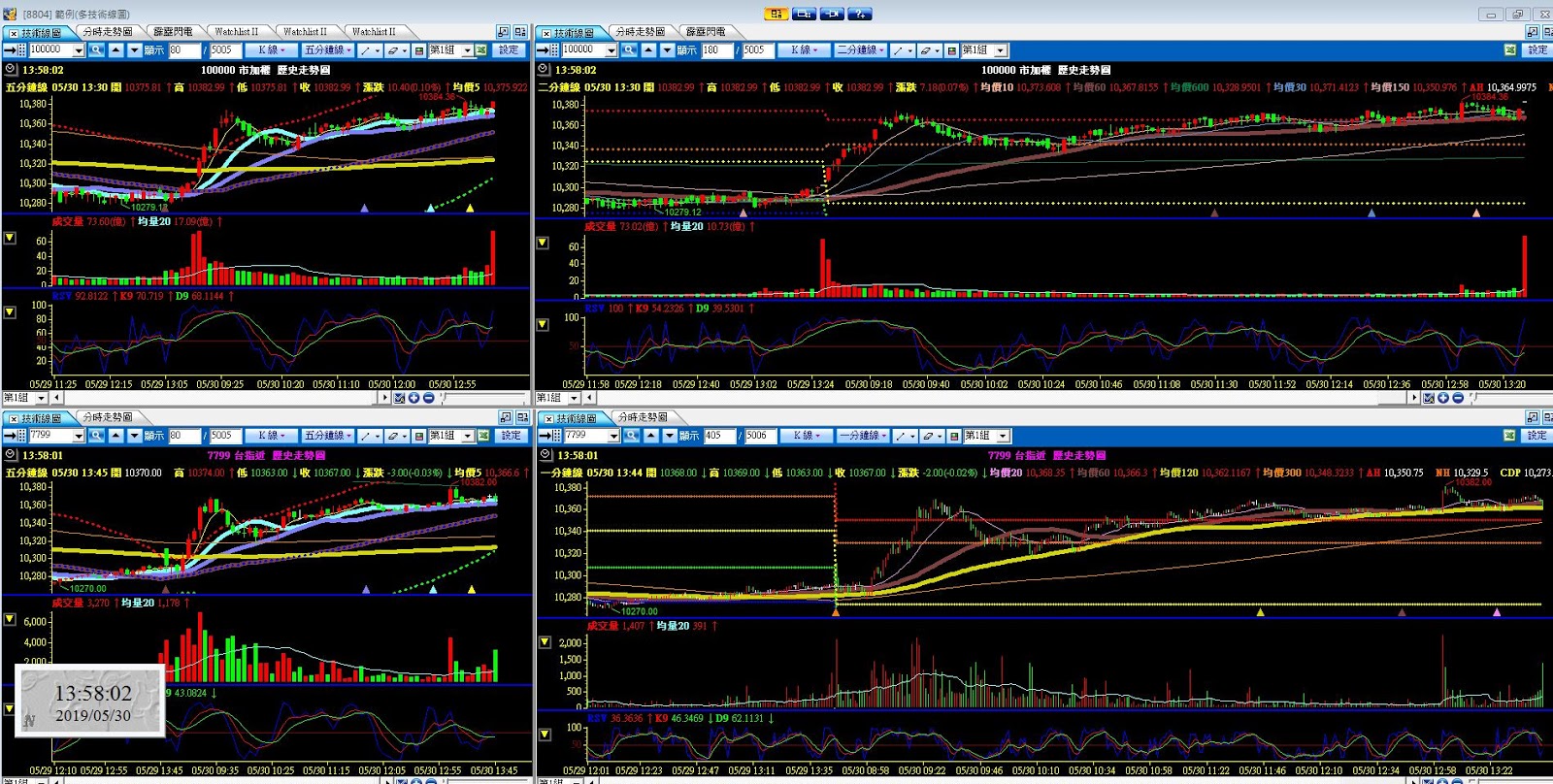The height and width of the screenshot is (784, 1553).
Task: Click 設定 settings button in bottom-right panel
Action: point(1536,436)
